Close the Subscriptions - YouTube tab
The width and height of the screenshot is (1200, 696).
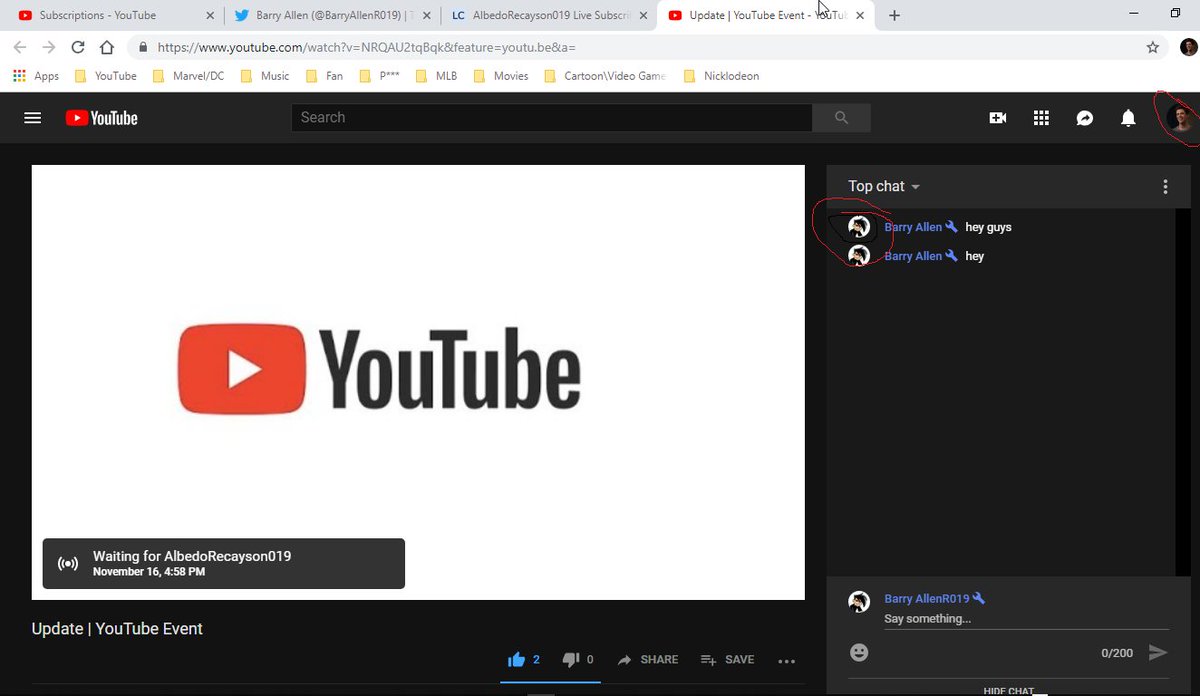click(x=209, y=16)
